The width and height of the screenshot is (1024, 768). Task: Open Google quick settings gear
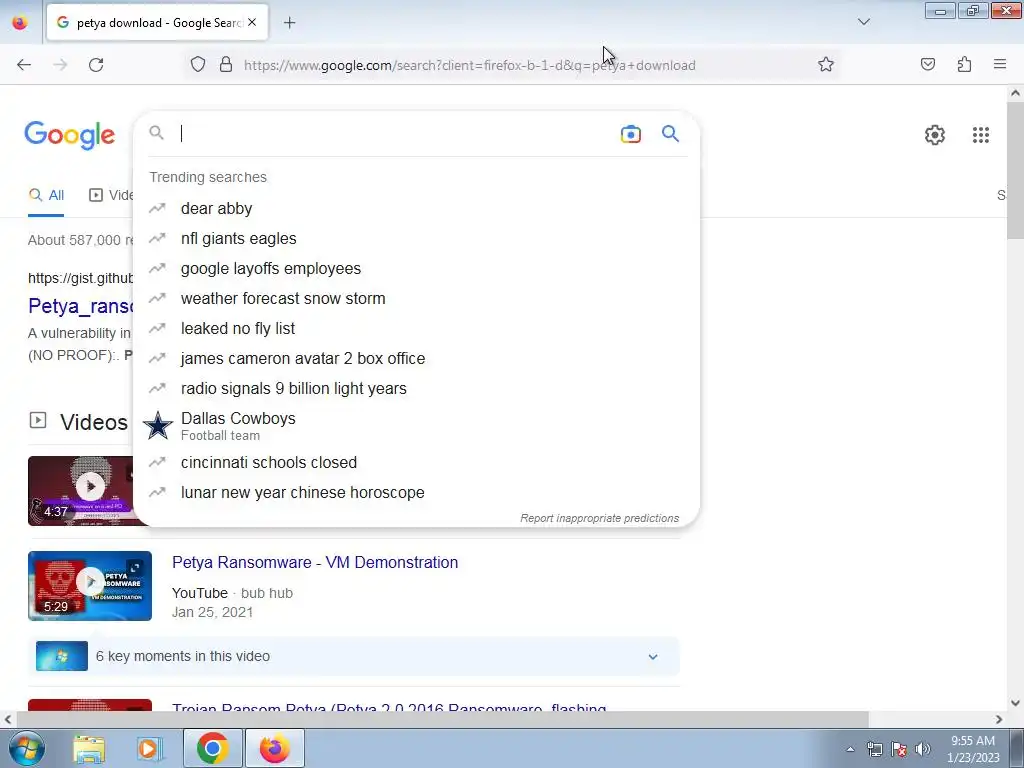click(x=935, y=135)
